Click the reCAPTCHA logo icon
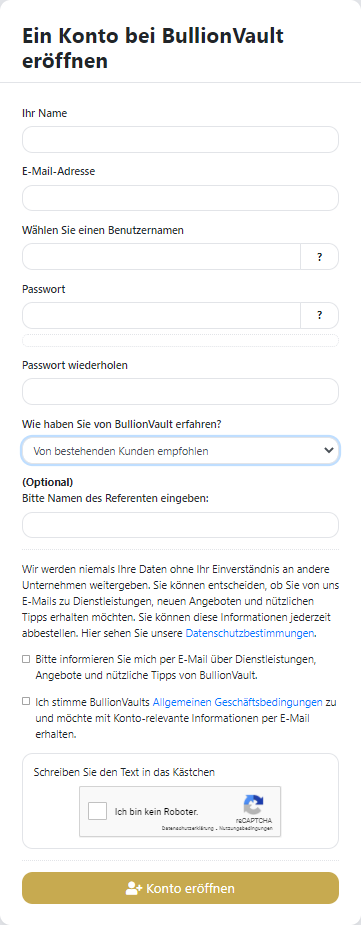361x925 pixels. pyautogui.click(x=253, y=805)
